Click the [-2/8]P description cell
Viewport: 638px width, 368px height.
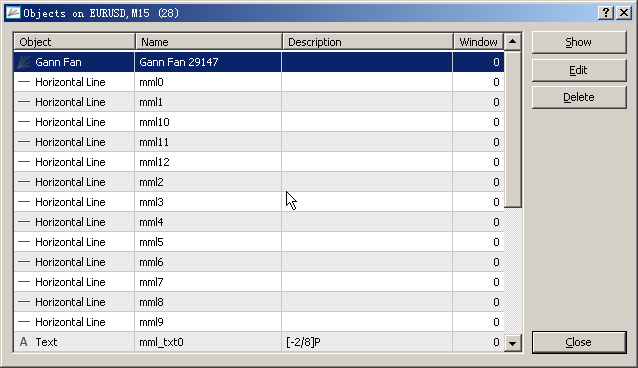[x=367, y=342]
